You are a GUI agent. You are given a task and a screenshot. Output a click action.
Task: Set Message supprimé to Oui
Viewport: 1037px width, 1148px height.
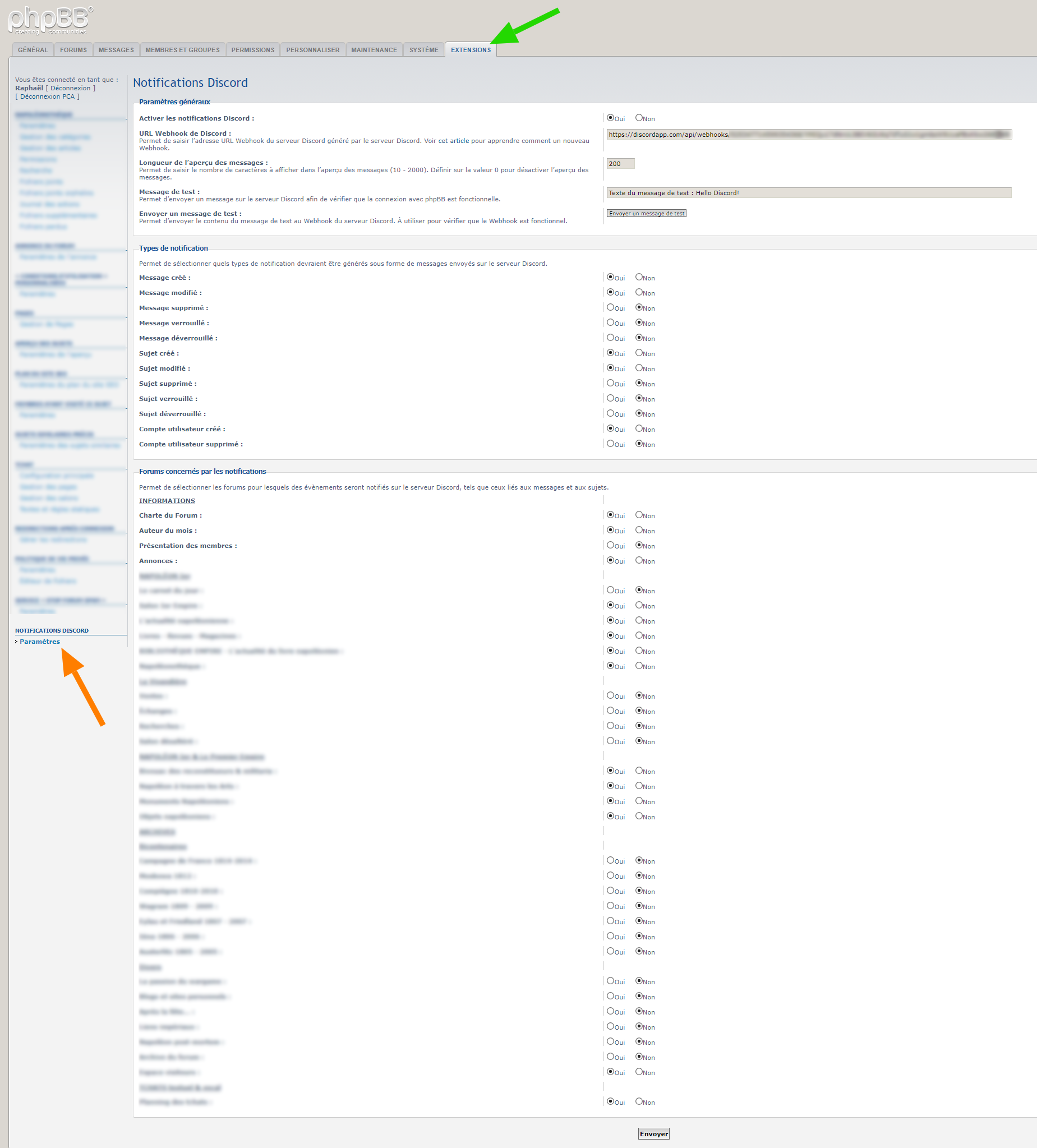pyautogui.click(x=610, y=307)
